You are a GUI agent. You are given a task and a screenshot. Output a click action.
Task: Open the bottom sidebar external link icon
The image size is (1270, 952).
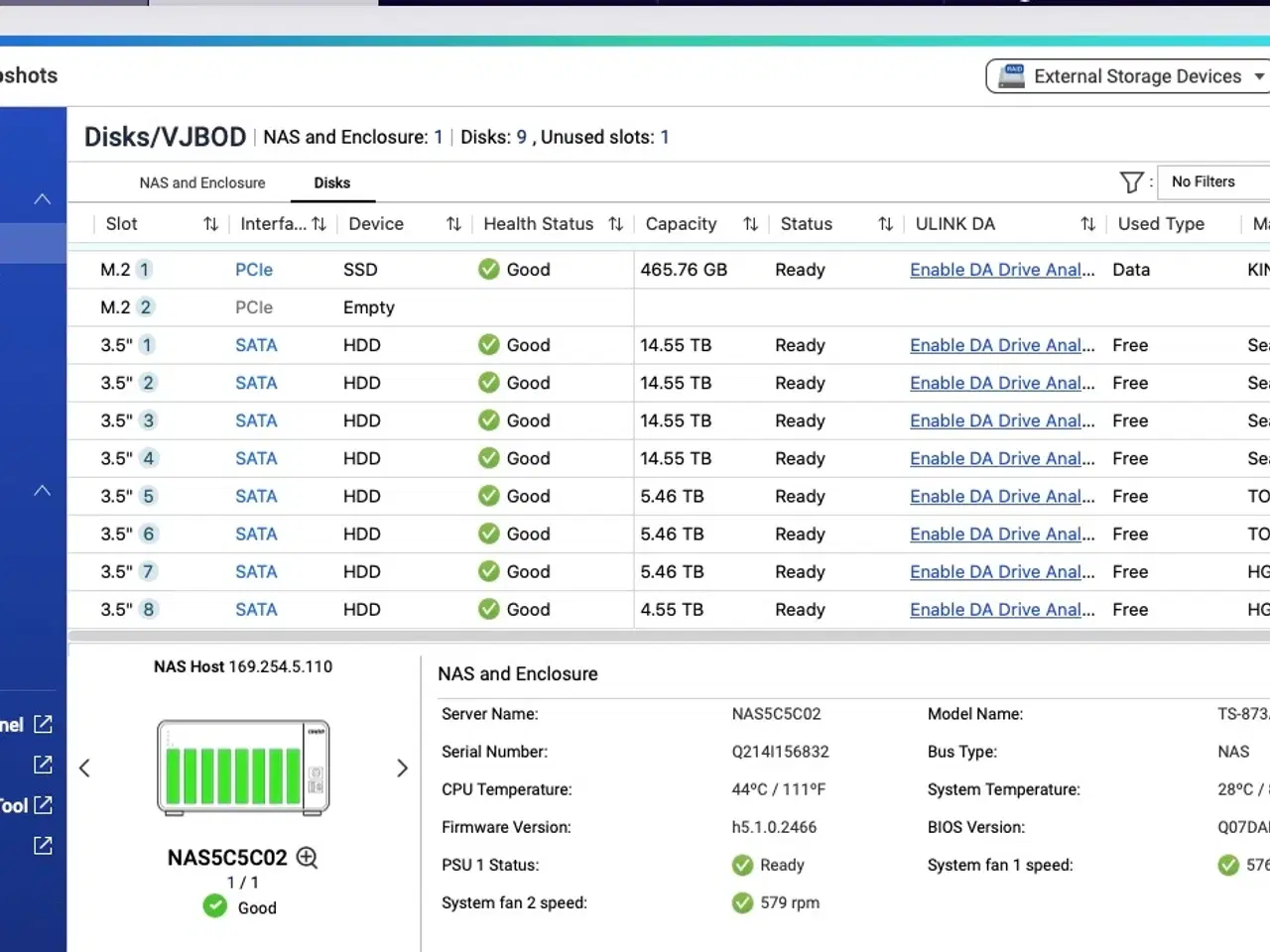point(43,846)
